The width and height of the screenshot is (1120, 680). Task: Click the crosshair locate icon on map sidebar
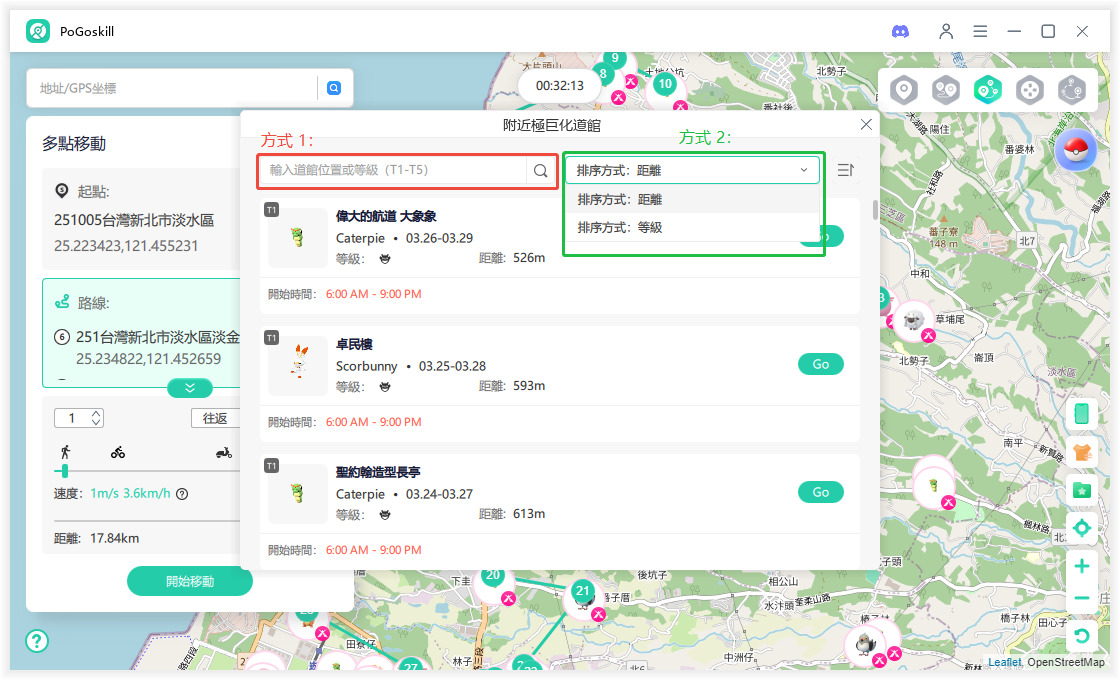pos(1082,527)
